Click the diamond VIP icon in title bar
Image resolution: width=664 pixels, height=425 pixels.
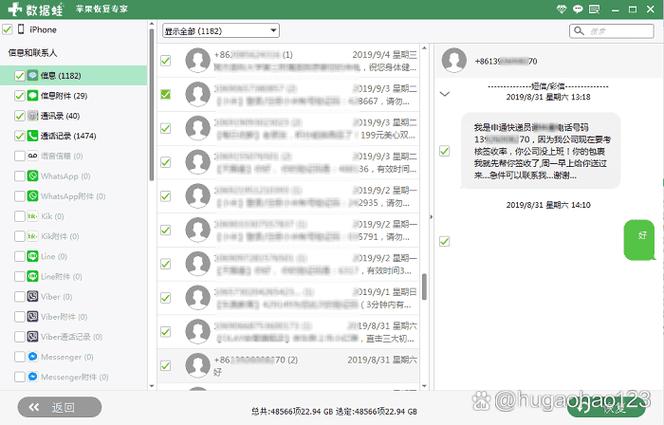point(562,9)
